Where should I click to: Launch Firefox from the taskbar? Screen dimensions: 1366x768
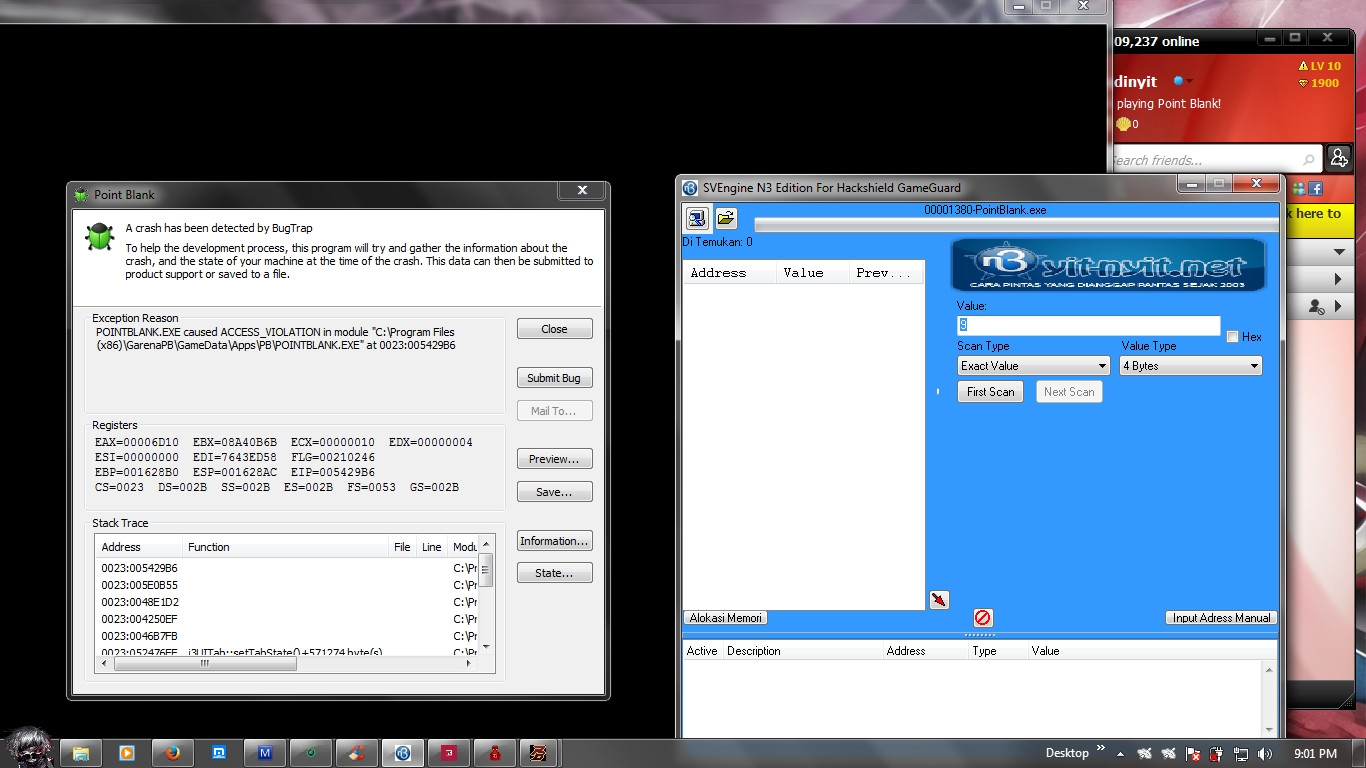173,753
